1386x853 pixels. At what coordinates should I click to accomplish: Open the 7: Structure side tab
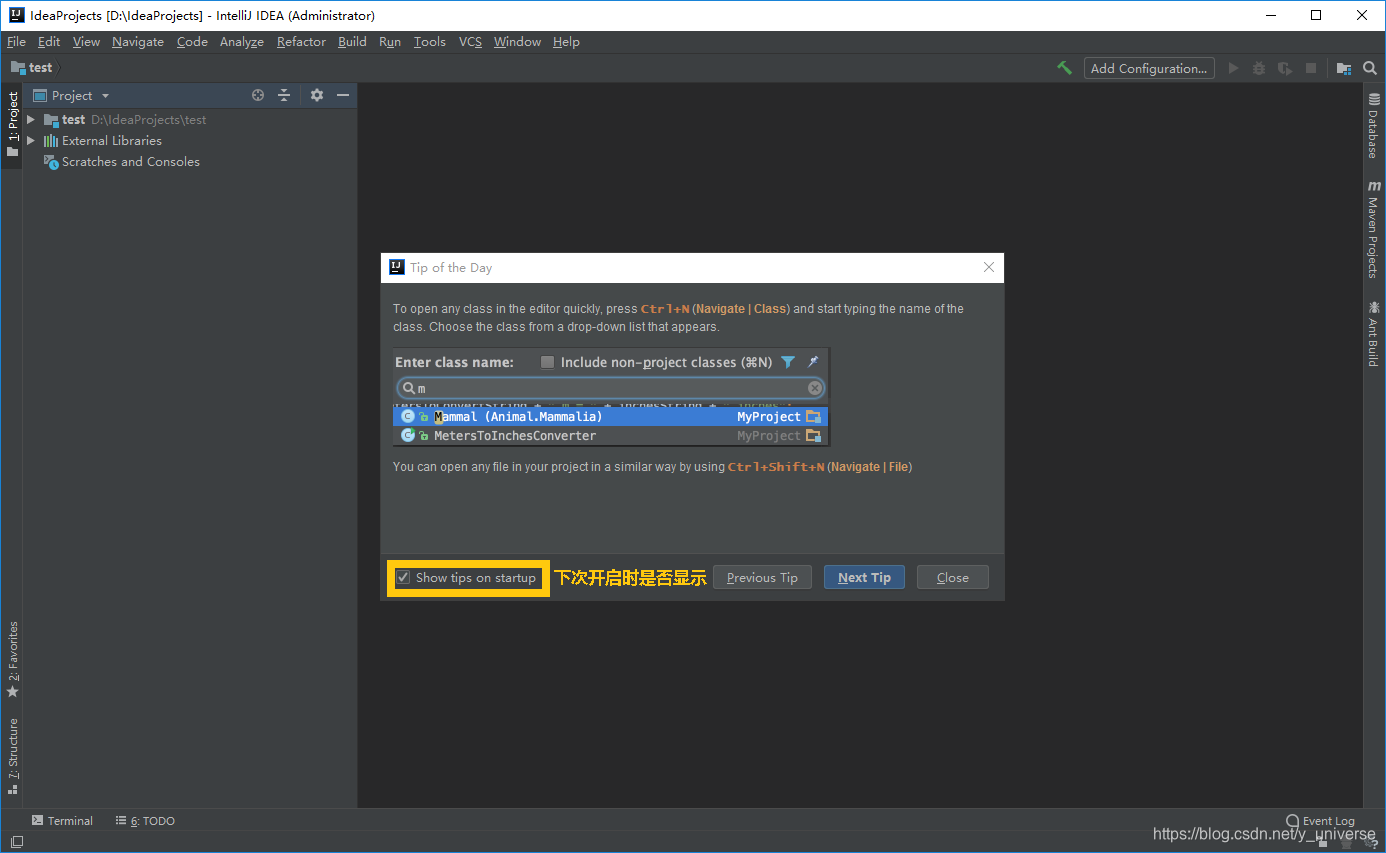tap(12, 755)
